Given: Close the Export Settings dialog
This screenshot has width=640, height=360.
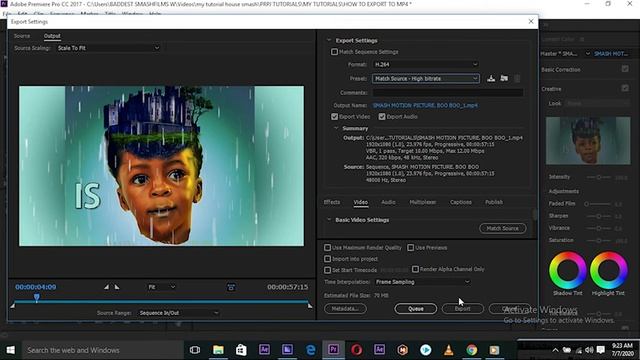Looking at the screenshot, I should (531, 21).
